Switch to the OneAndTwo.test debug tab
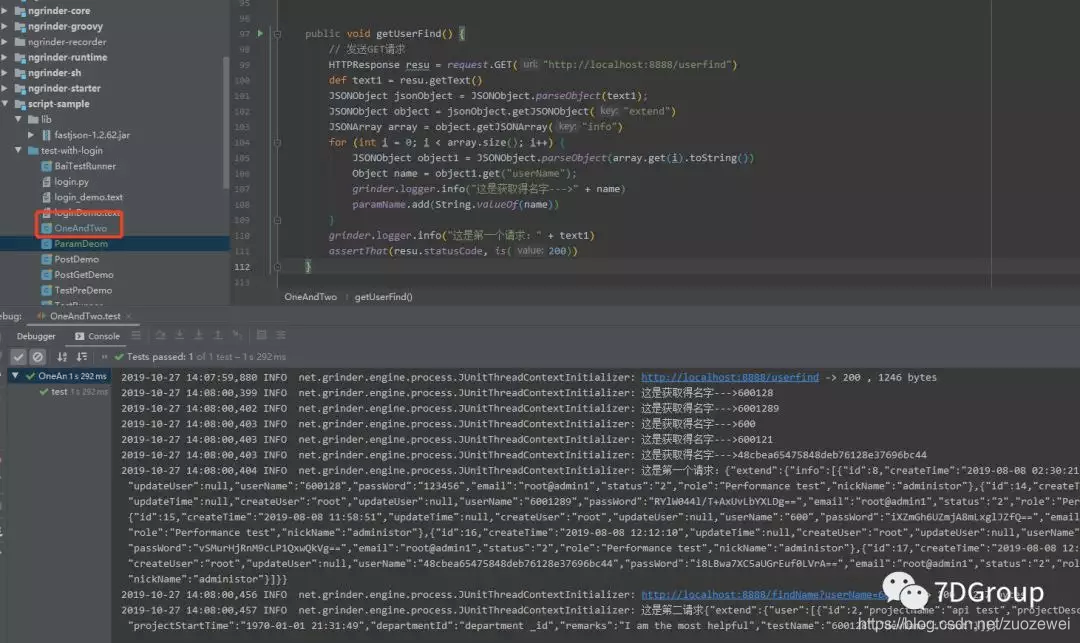The width and height of the screenshot is (1080, 643). pyautogui.click(x=85, y=316)
